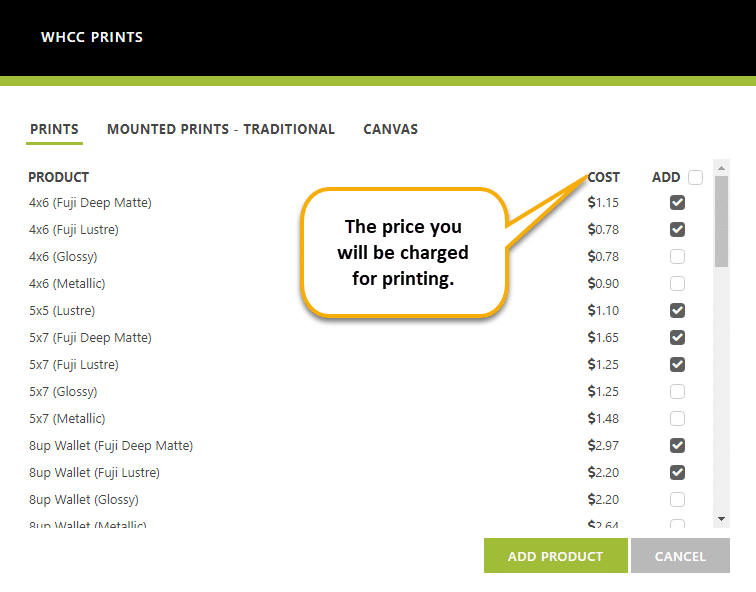The width and height of the screenshot is (756, 592).
Task: Click the scrollbar up arrow
Action: point(721,168)
